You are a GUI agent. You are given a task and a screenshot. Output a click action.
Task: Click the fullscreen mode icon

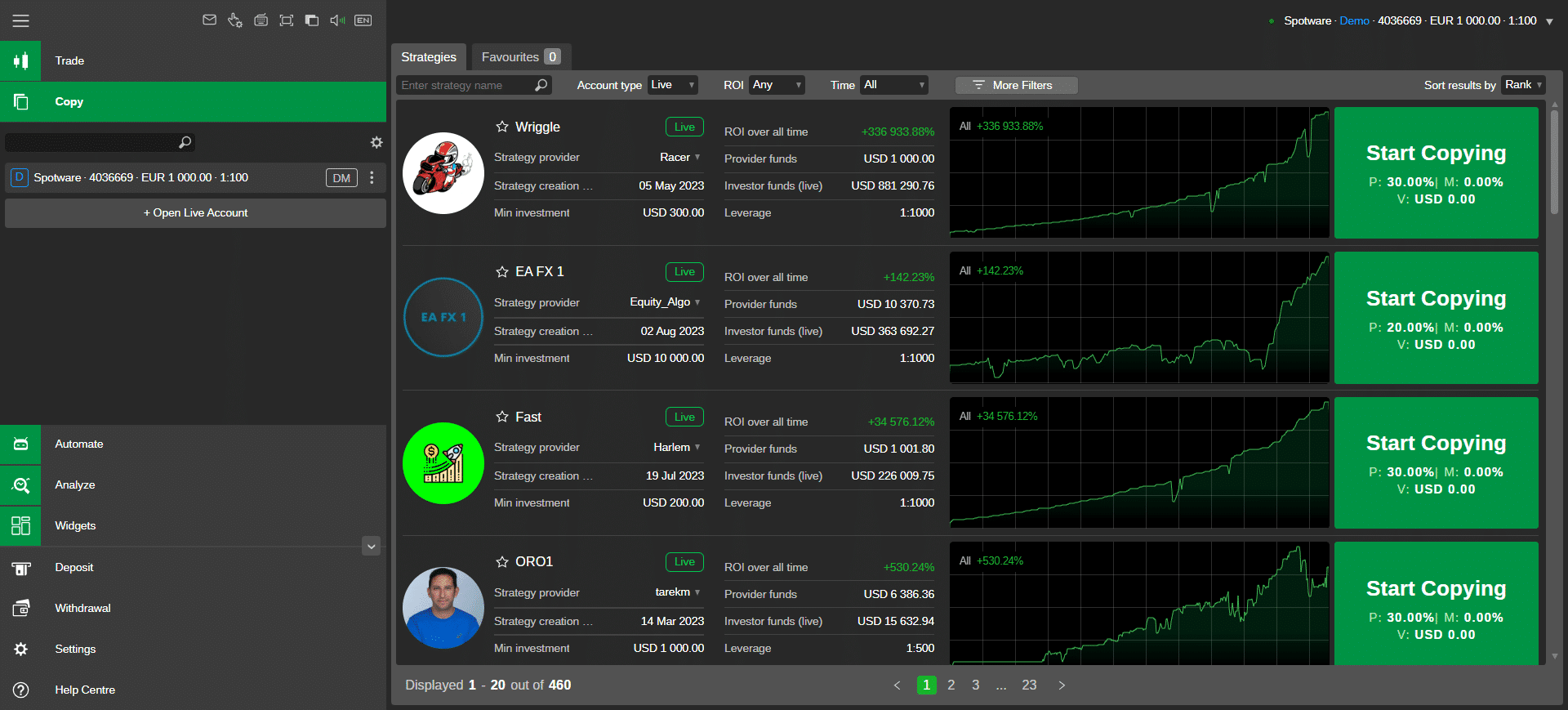pos(286,20)
